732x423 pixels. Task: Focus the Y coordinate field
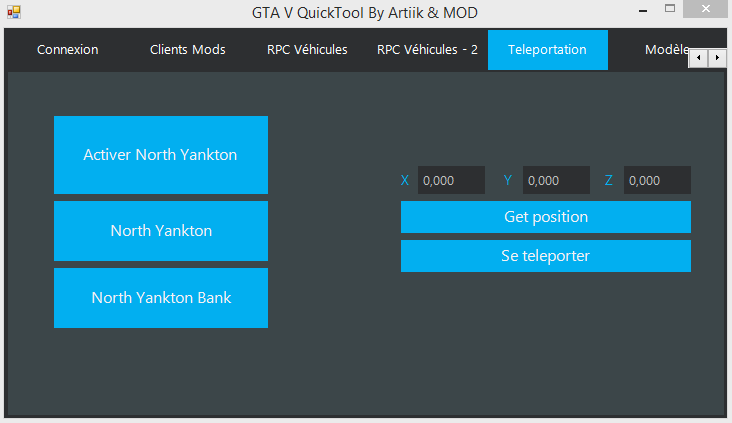point(556,180)
